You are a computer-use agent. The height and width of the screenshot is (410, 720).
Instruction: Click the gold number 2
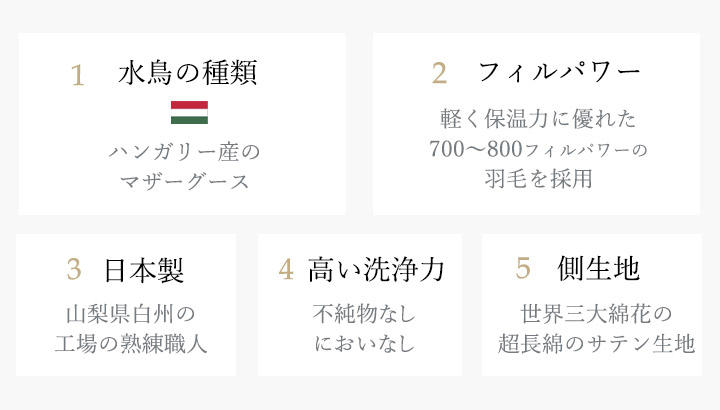439,73
